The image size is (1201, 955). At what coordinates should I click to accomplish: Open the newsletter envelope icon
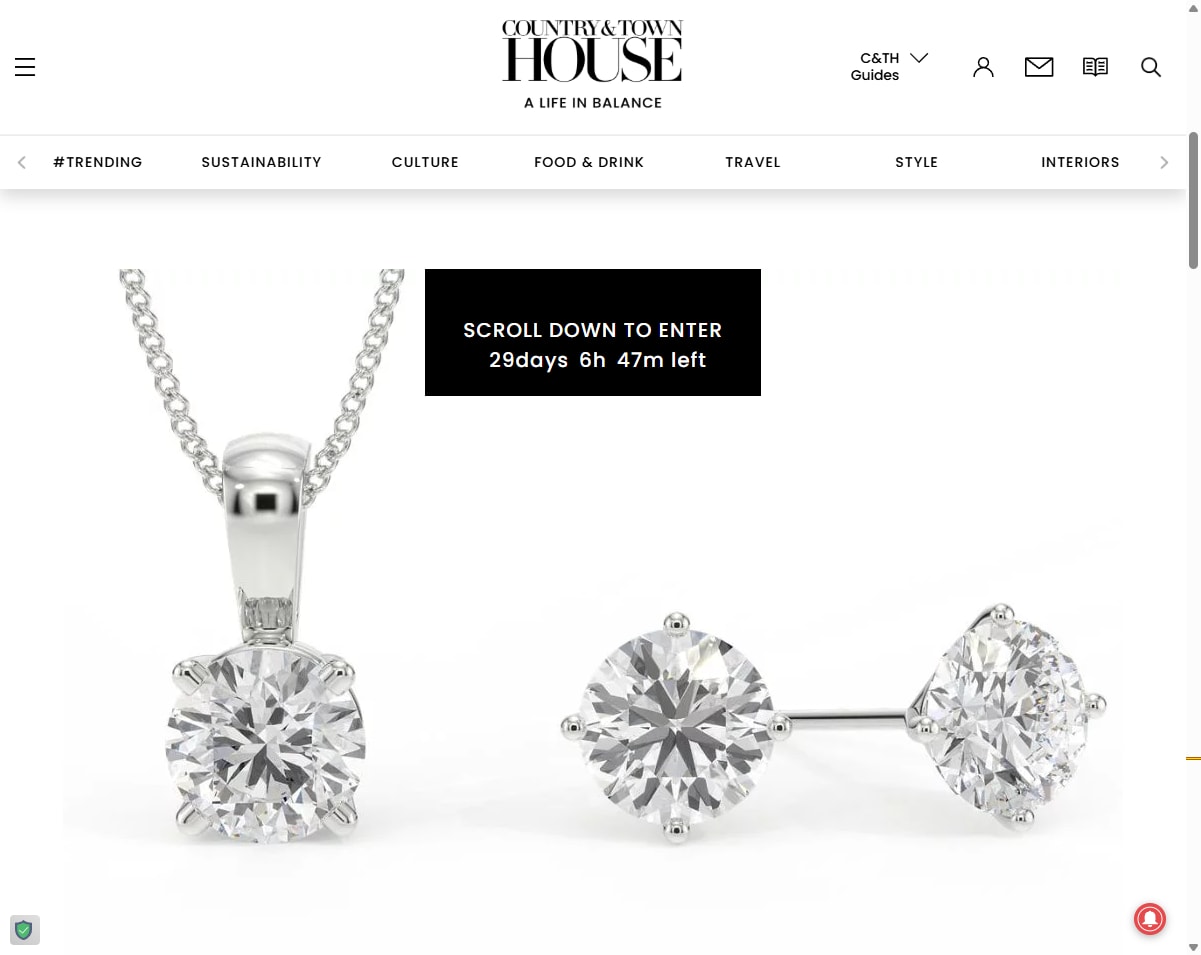1039,67
